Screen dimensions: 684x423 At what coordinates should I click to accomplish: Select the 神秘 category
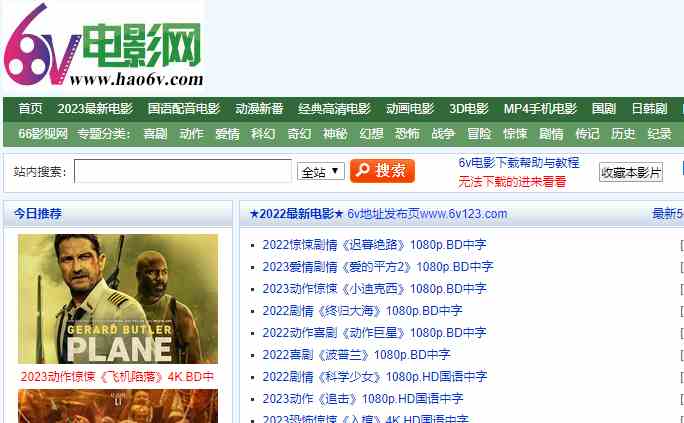pos(335,133)
